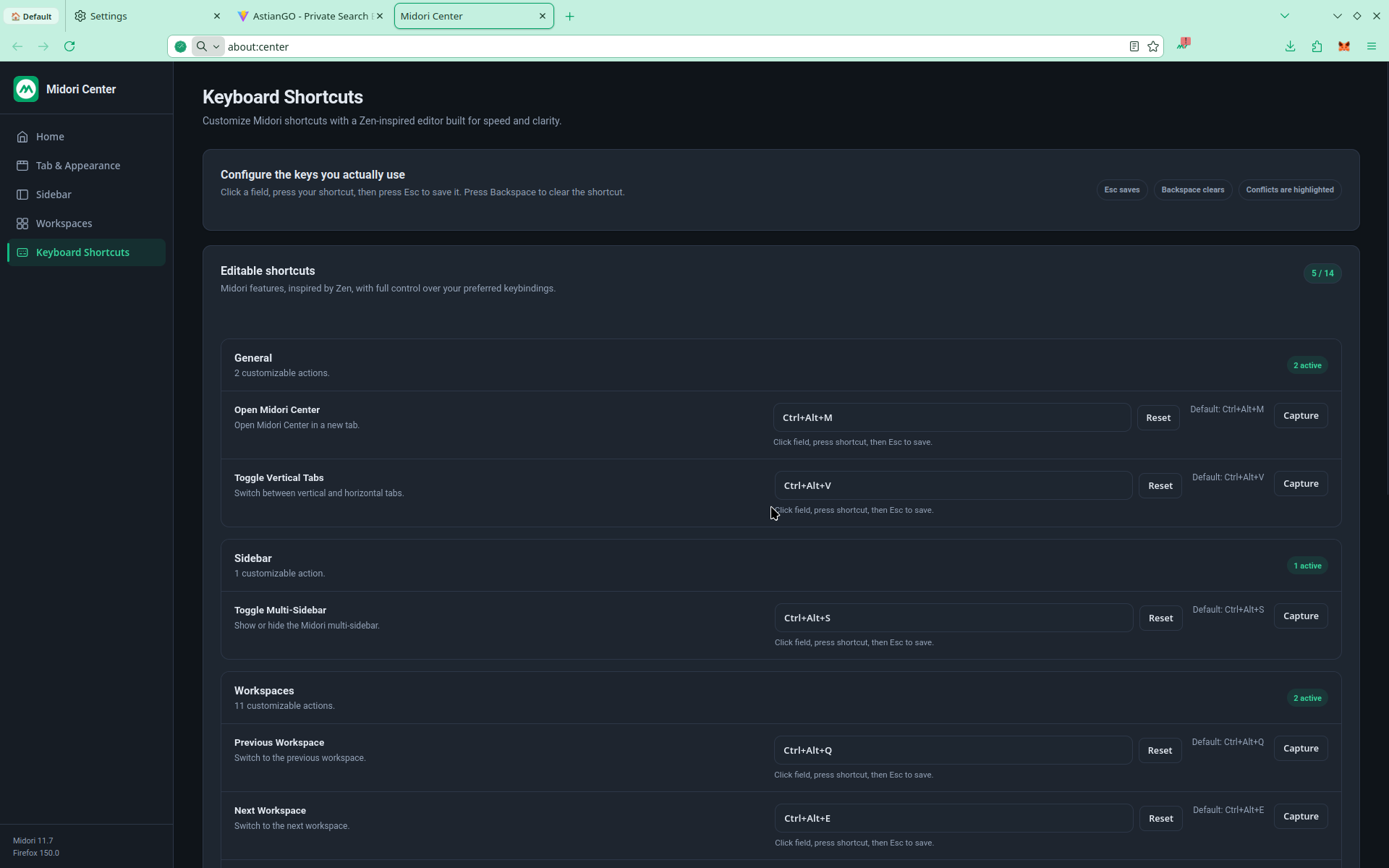Screen dimensions: 1389x868
Task: Reset the Next Workspace shortcut
Action: point(1161,818)
